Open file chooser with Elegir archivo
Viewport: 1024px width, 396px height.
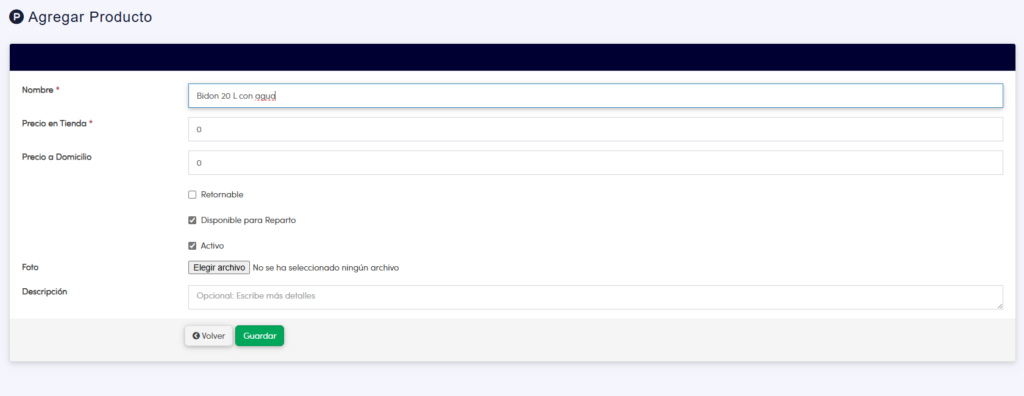pos(219,267)
